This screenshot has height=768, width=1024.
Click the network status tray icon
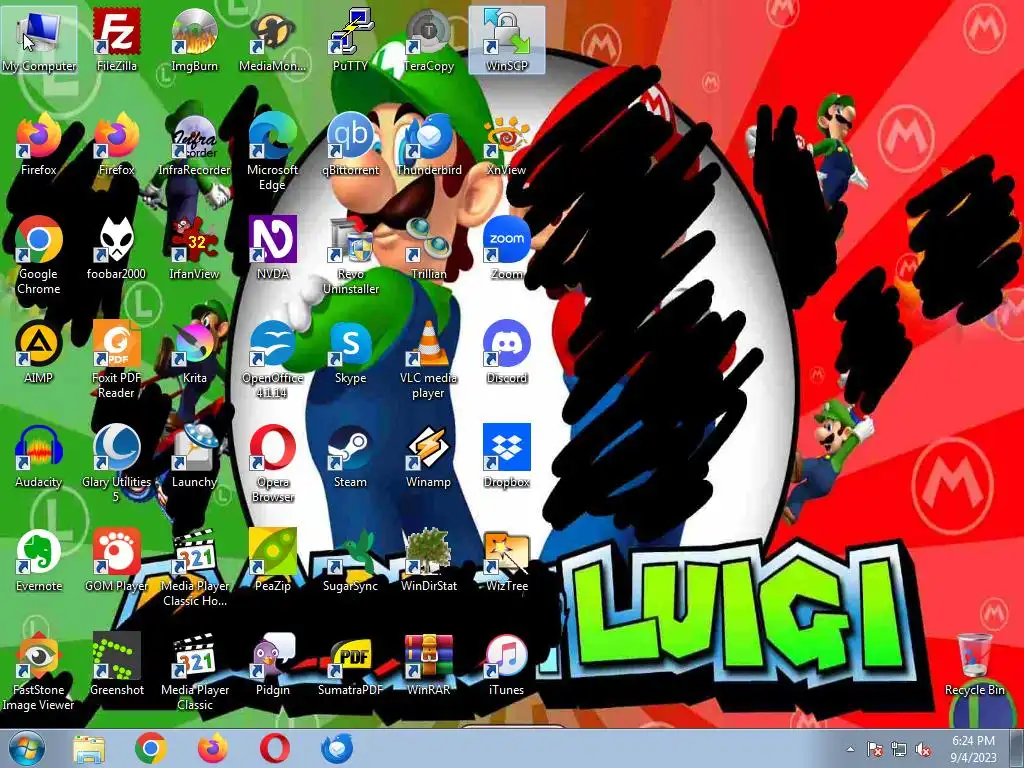pyautogui.click(x=899, y=749)
